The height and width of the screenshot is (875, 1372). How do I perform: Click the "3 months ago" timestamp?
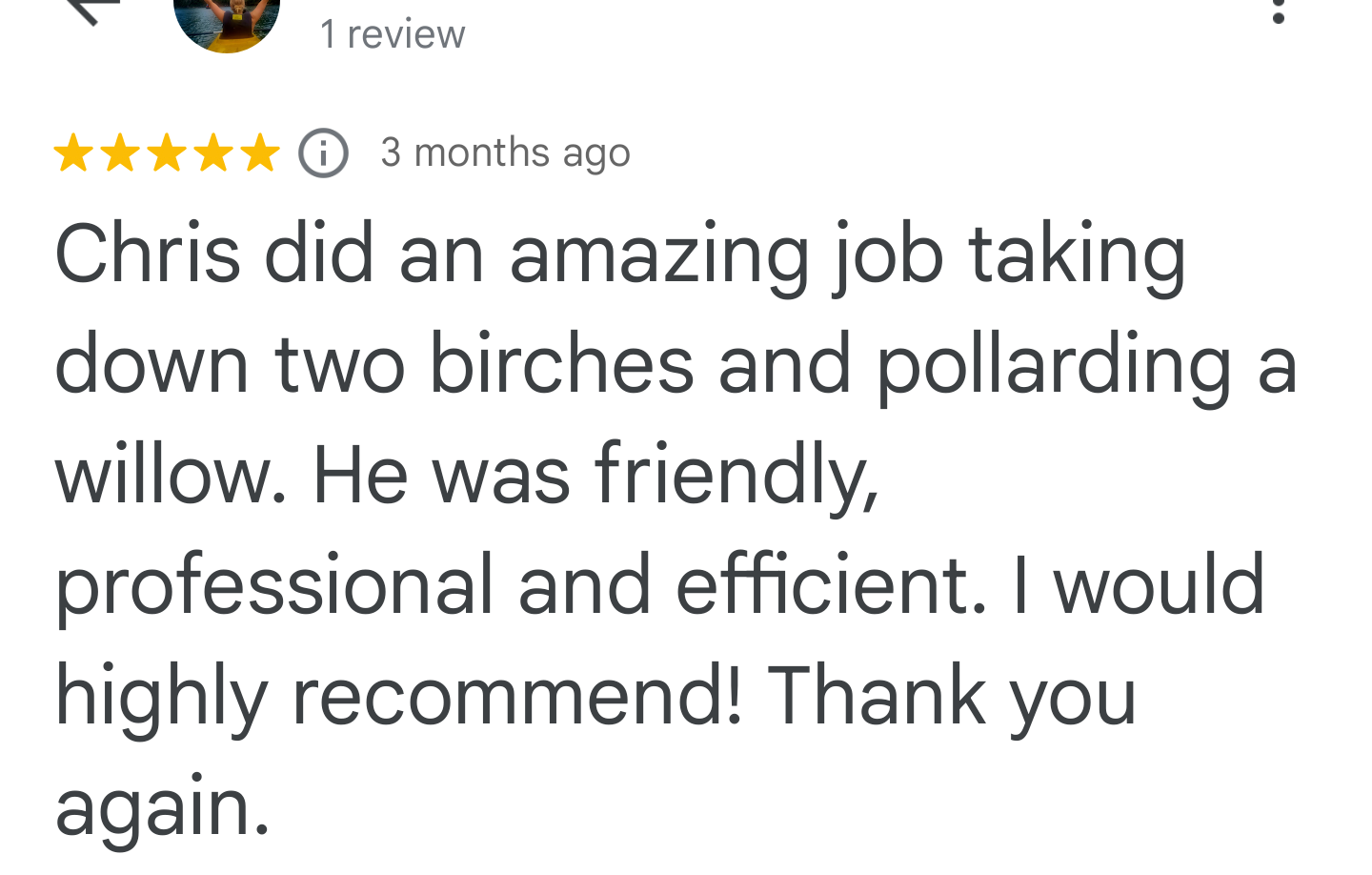pos(505,153)
